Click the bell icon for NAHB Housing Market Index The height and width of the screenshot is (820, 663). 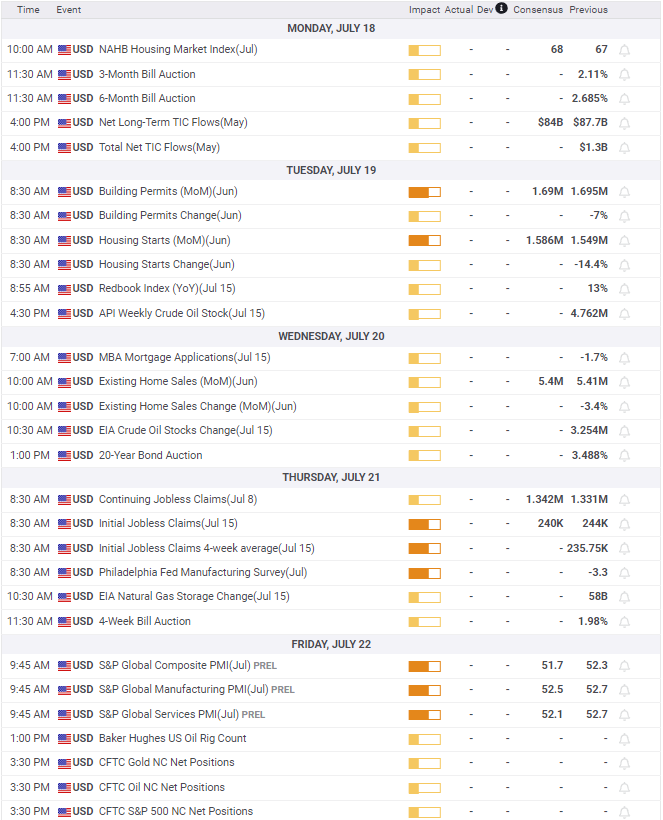[x=624, y=50]
